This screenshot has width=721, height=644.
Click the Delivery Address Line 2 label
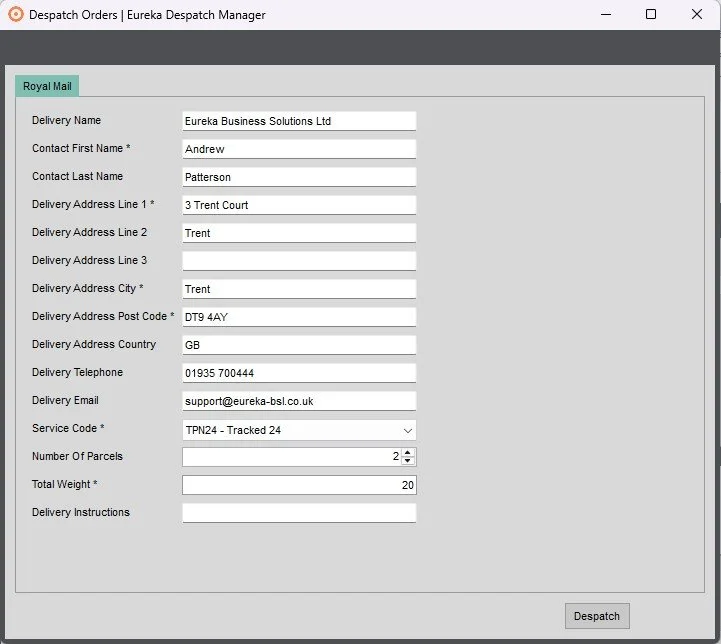pyautogui.click(x=89, y=232)
